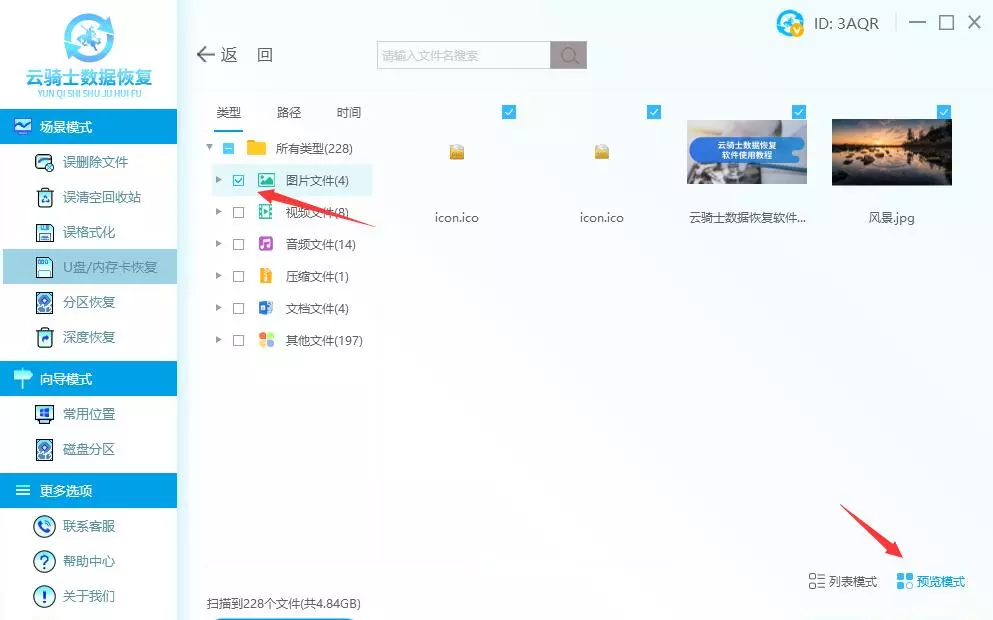This screenshot has width=993, height=620.
Task: Click the 扫描到228个文件 status text
Action: [284, 604]
